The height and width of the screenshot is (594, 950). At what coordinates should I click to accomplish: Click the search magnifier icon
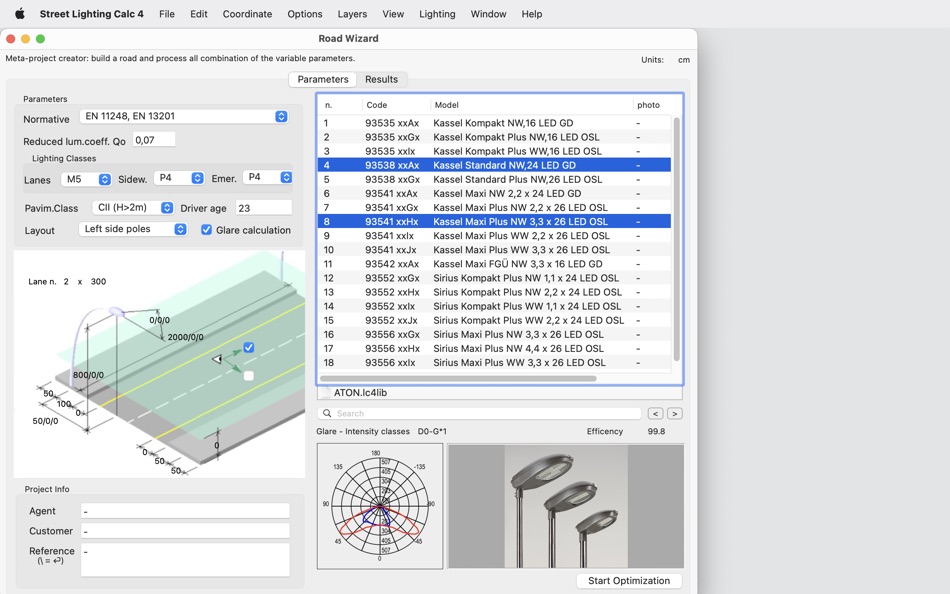(x=327, y=413)
